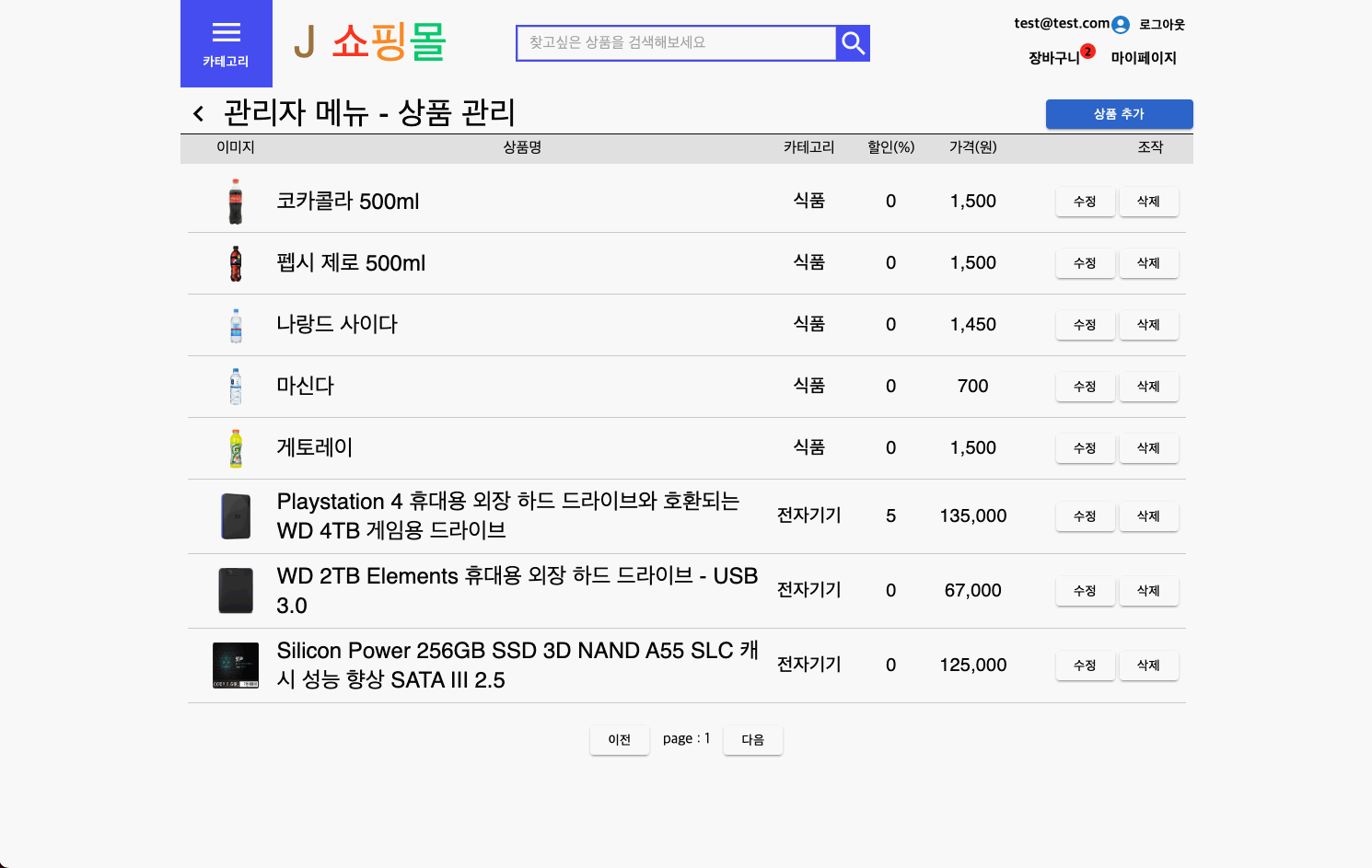
Task: Click the 게토레이 product image
Action: click(236, 448)
